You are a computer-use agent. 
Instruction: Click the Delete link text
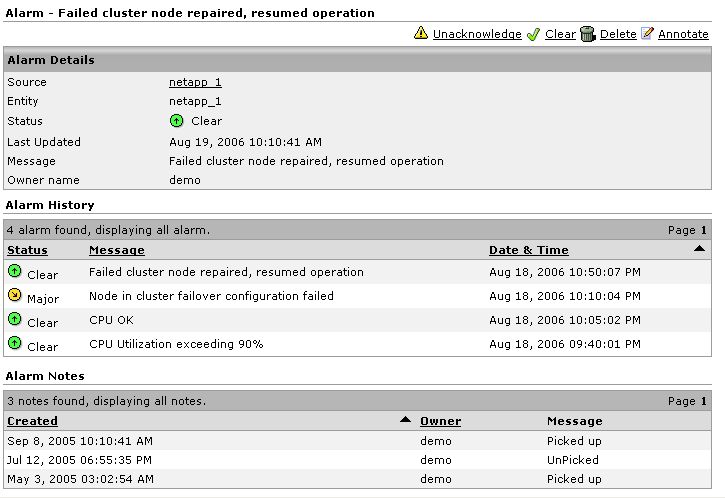(x=618, y=34)
